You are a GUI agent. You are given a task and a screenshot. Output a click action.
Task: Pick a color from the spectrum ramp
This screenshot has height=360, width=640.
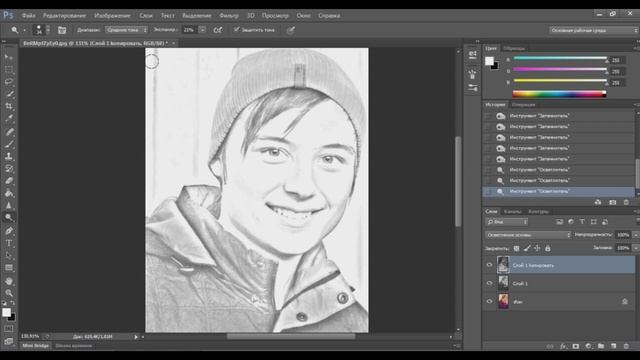tap(559, 94)
